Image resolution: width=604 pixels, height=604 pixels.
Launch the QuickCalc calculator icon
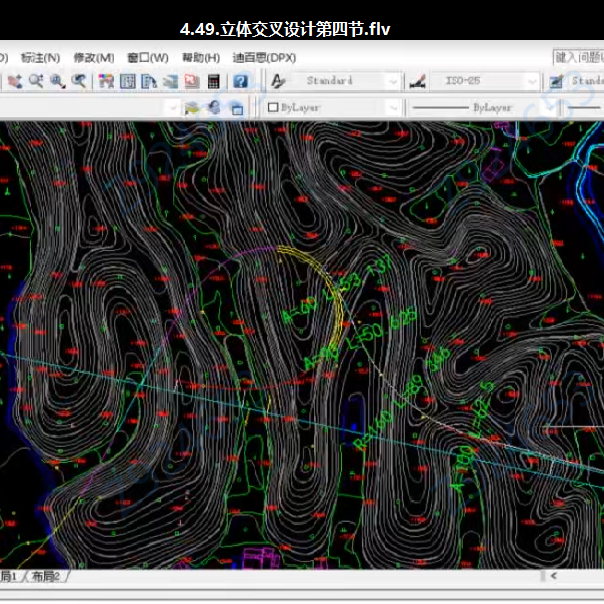coord(213,81)
